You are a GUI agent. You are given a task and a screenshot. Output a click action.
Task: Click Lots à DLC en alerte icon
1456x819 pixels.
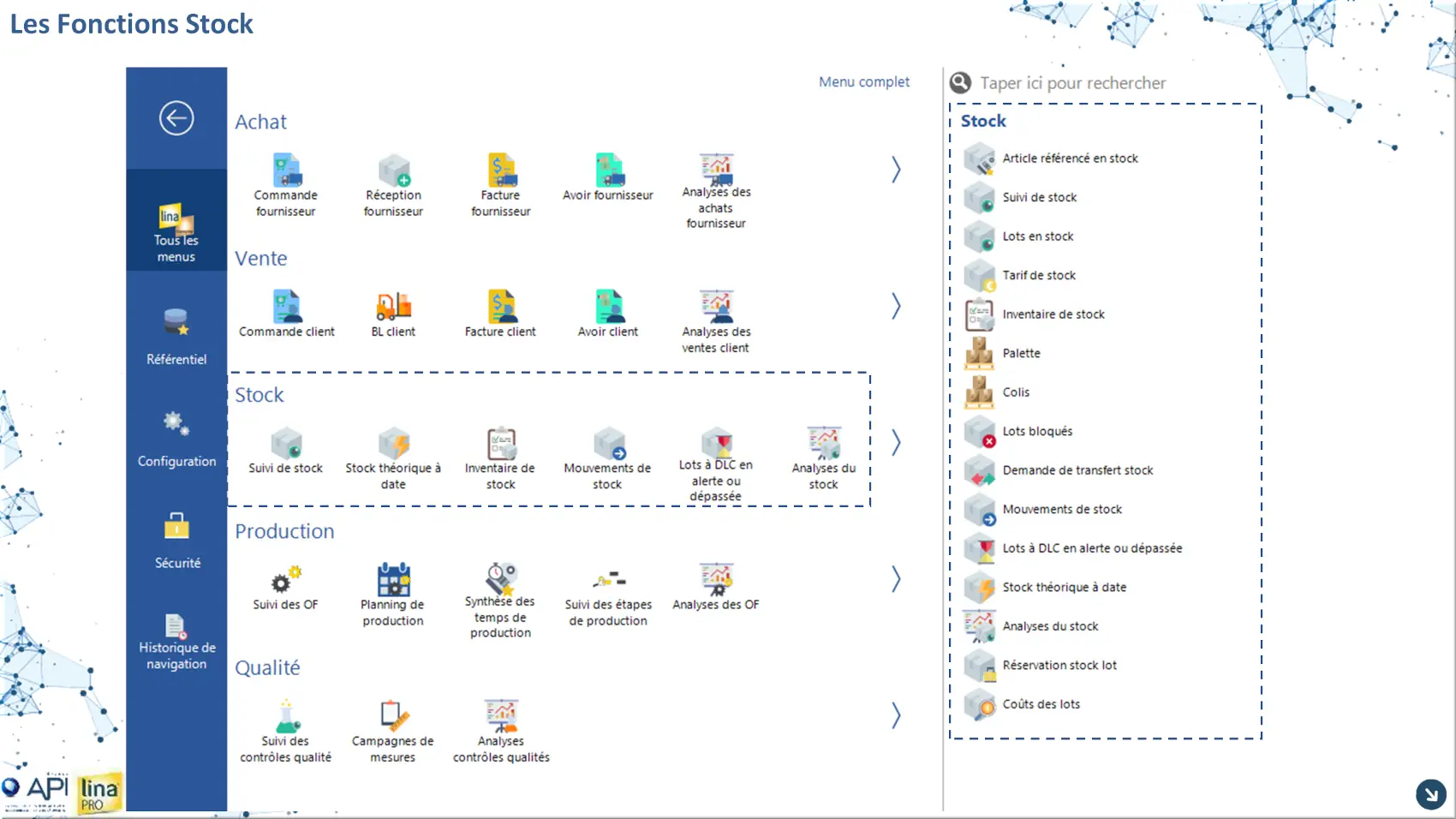[716, 442]
